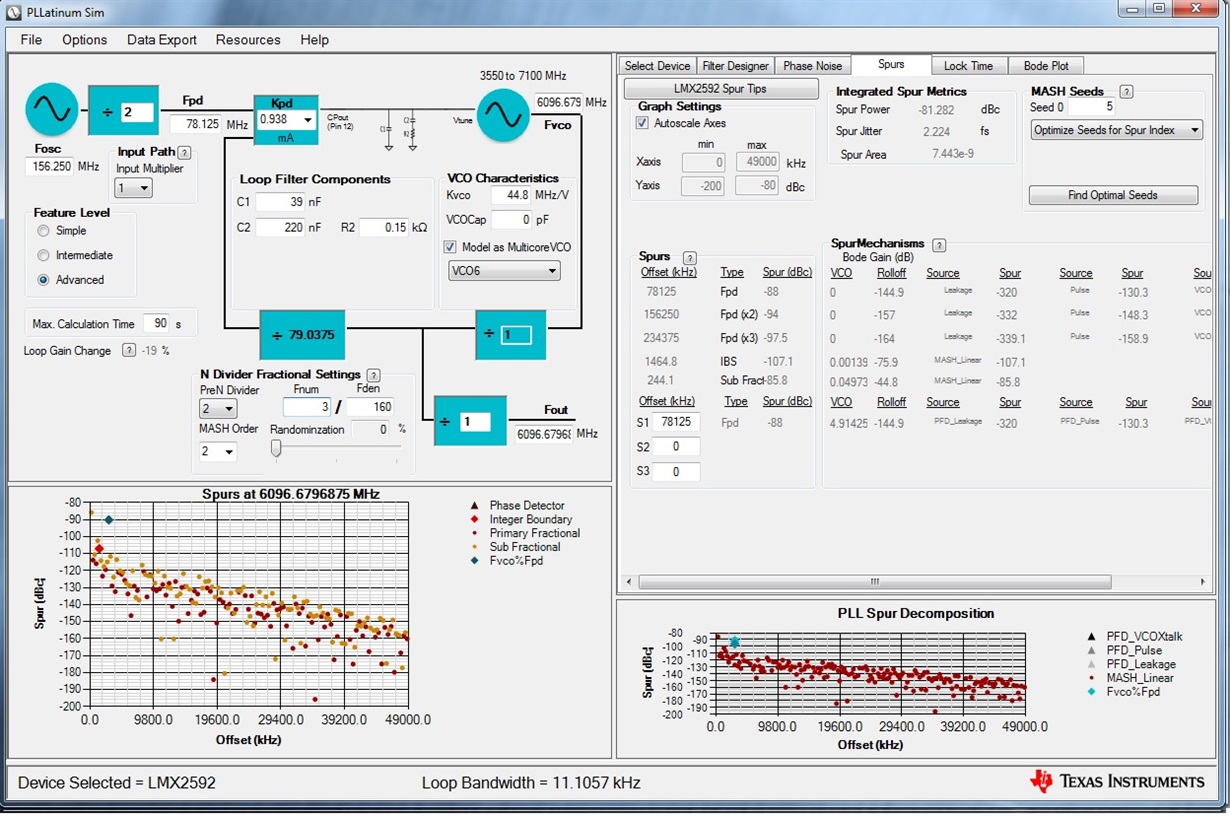Click the VCO sine-wave icon
This screenshot has width=1230, height=816.
503,116
